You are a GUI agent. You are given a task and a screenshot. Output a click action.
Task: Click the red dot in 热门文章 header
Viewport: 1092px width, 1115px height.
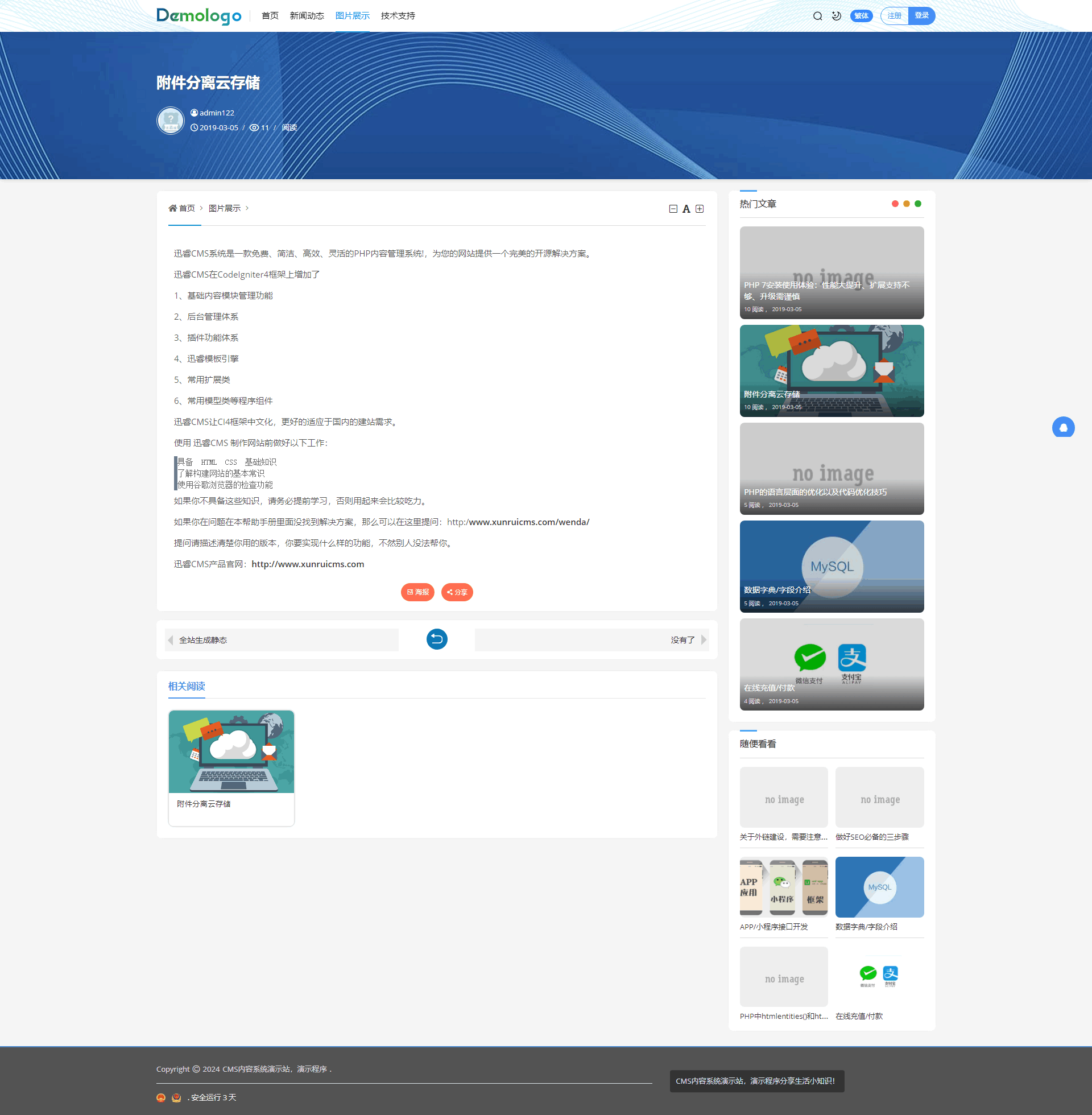pyautogui.click(x=895, y=204)
